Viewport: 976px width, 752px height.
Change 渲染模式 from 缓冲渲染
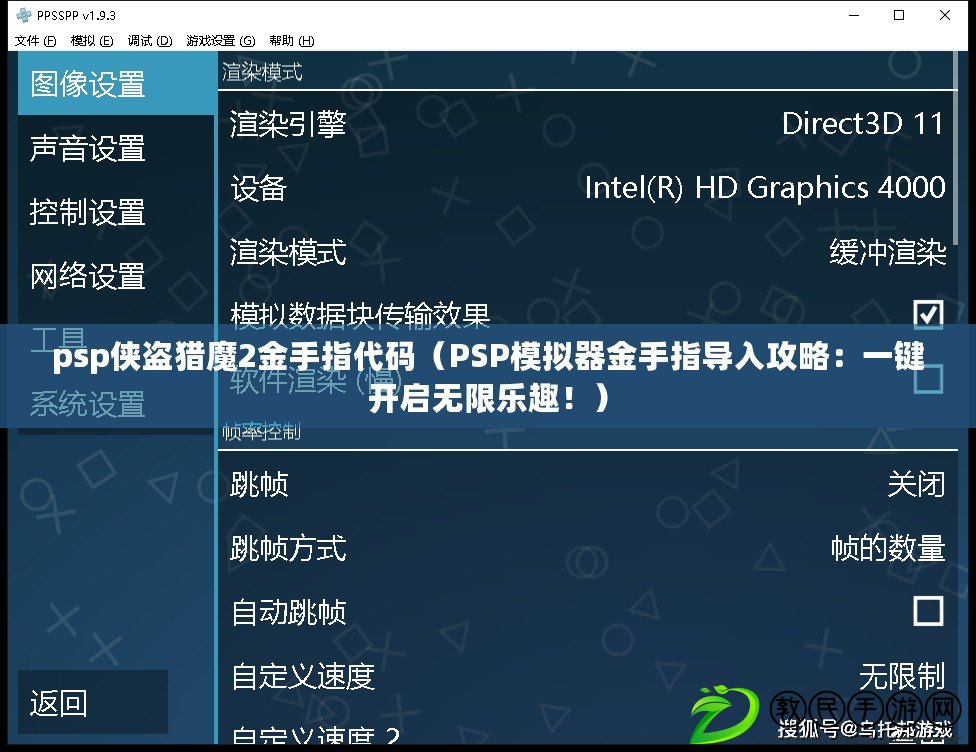click(587, 252)
